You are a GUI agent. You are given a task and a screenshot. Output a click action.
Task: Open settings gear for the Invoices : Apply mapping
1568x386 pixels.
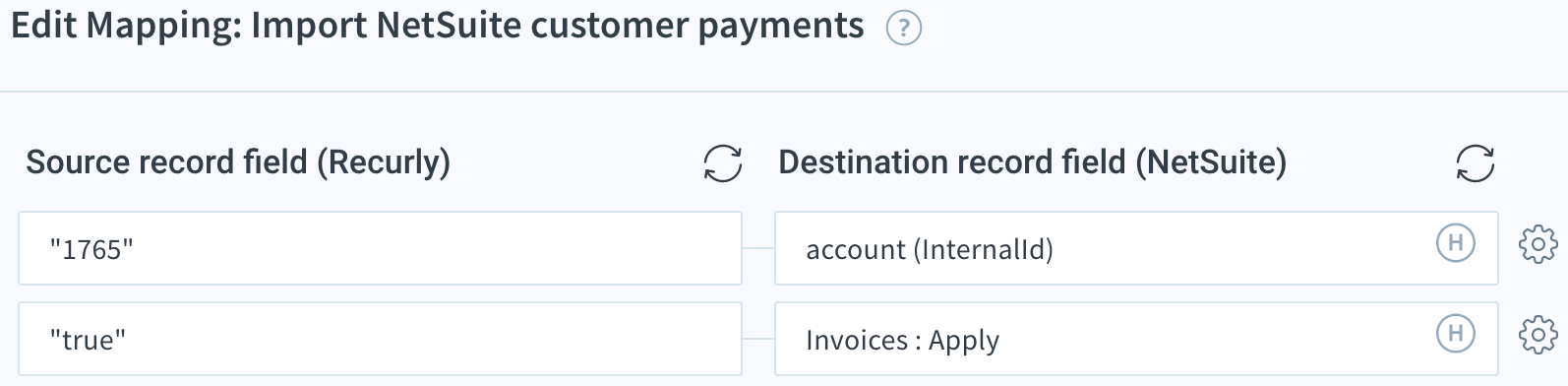(x=1538, y=334)
